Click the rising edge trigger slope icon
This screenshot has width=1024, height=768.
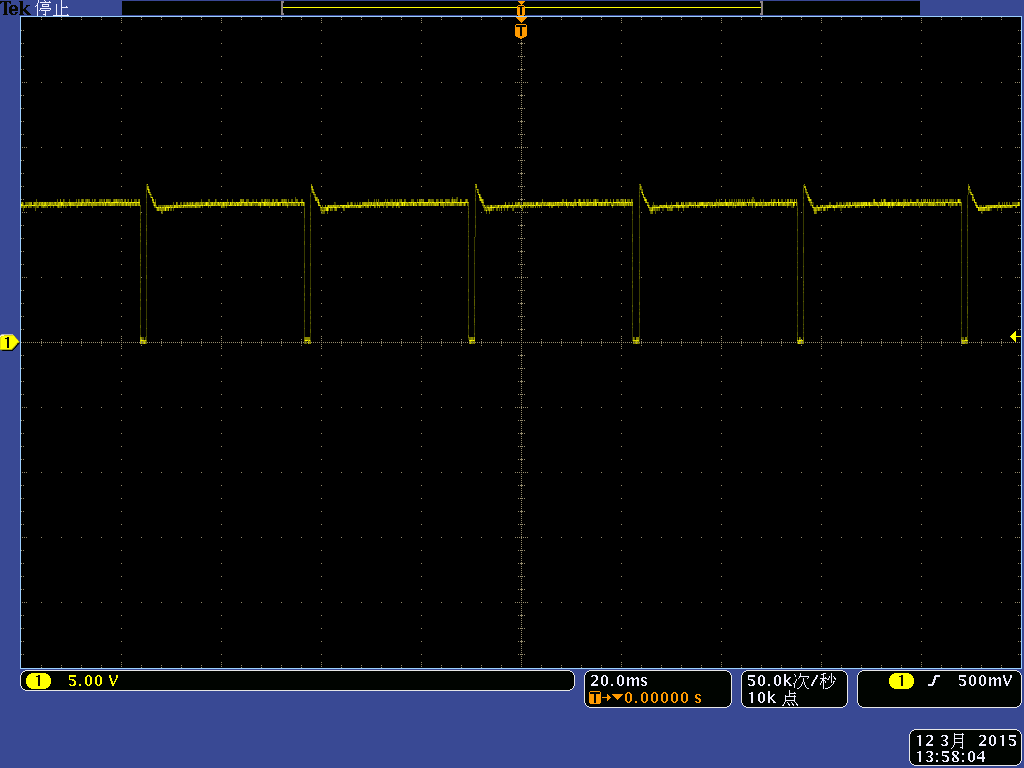[934, 681]
